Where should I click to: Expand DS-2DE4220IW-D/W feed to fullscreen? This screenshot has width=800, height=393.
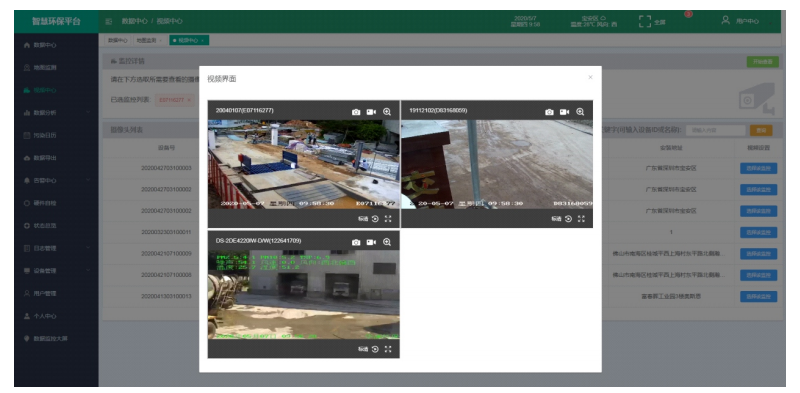click(388, 349)
